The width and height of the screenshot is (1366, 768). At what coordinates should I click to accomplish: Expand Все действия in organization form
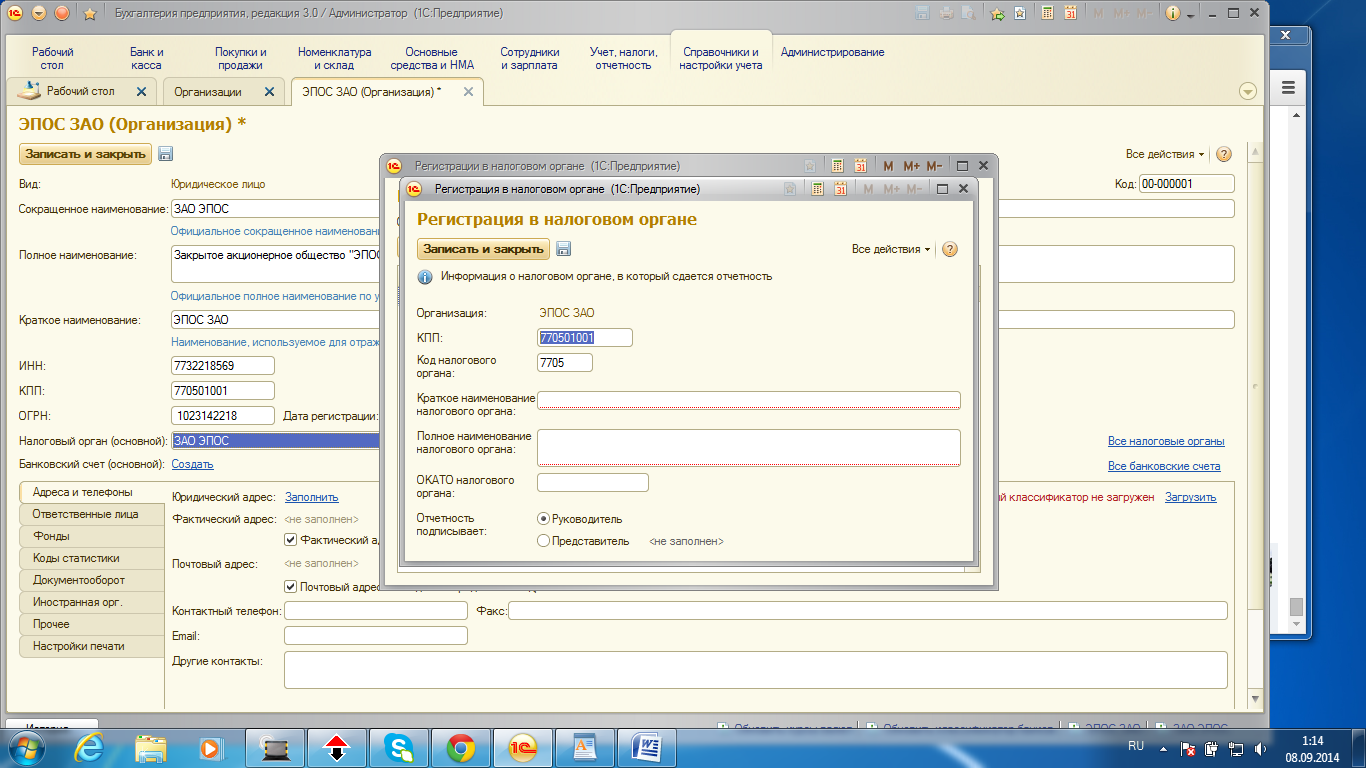coord(1165,154)
